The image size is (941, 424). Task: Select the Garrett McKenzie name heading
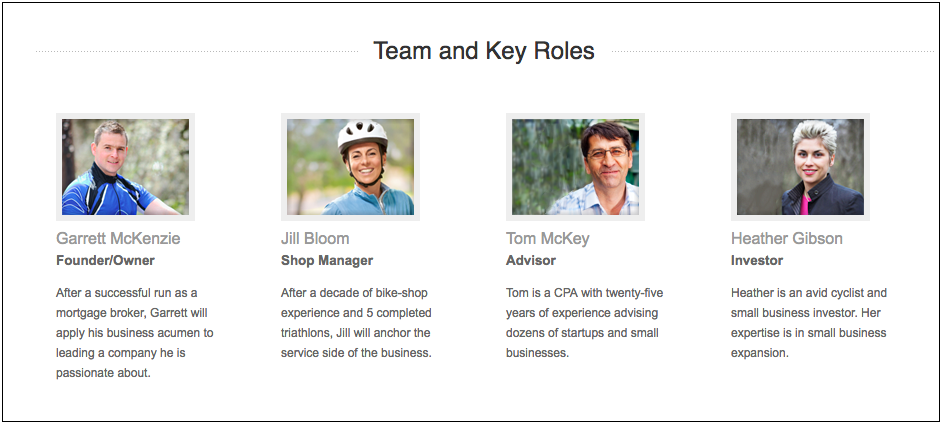pyautogui.click(x=118, y=239)
